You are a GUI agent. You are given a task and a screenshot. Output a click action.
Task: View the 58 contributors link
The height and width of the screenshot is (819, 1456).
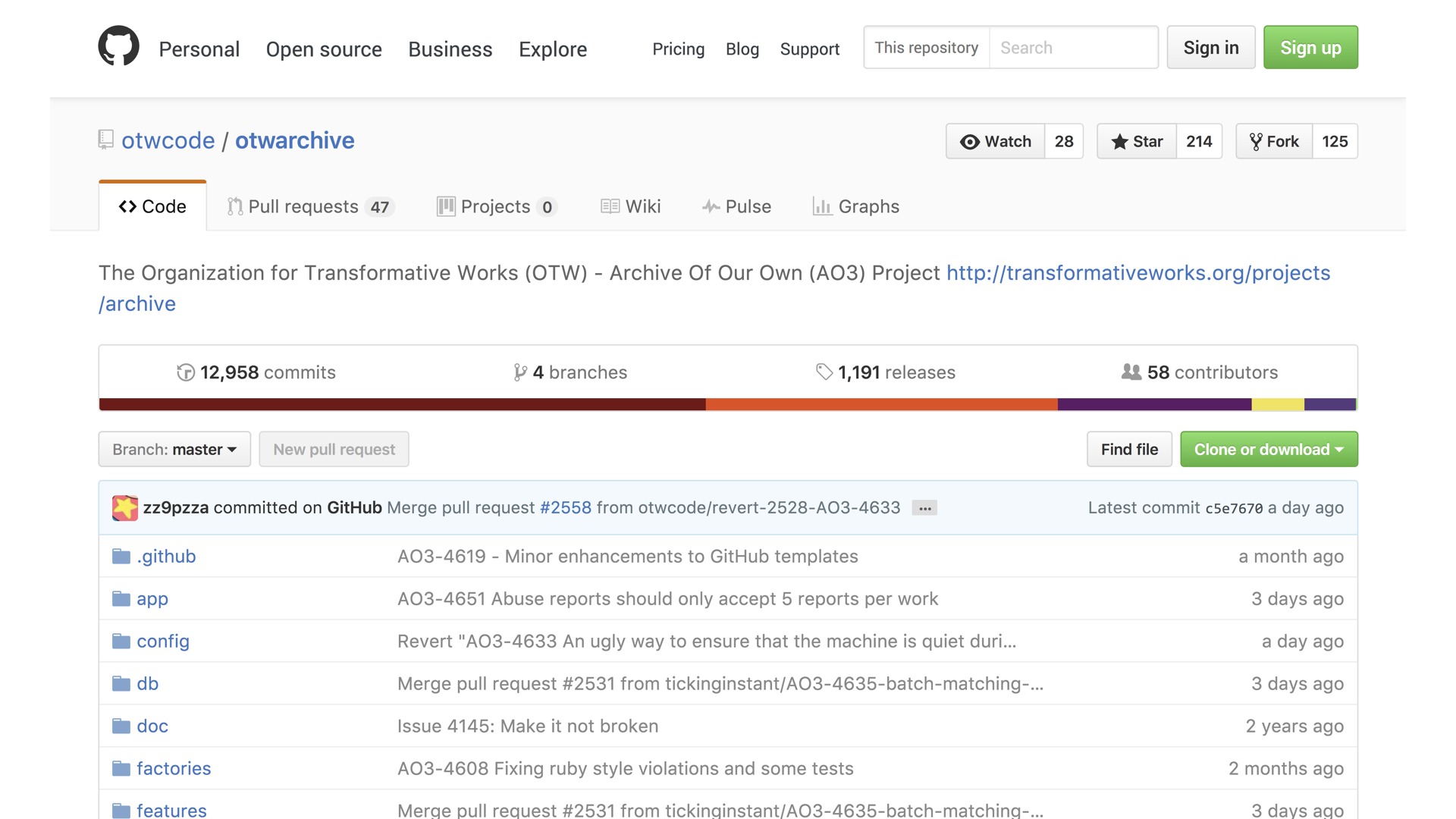[1200, 372]
